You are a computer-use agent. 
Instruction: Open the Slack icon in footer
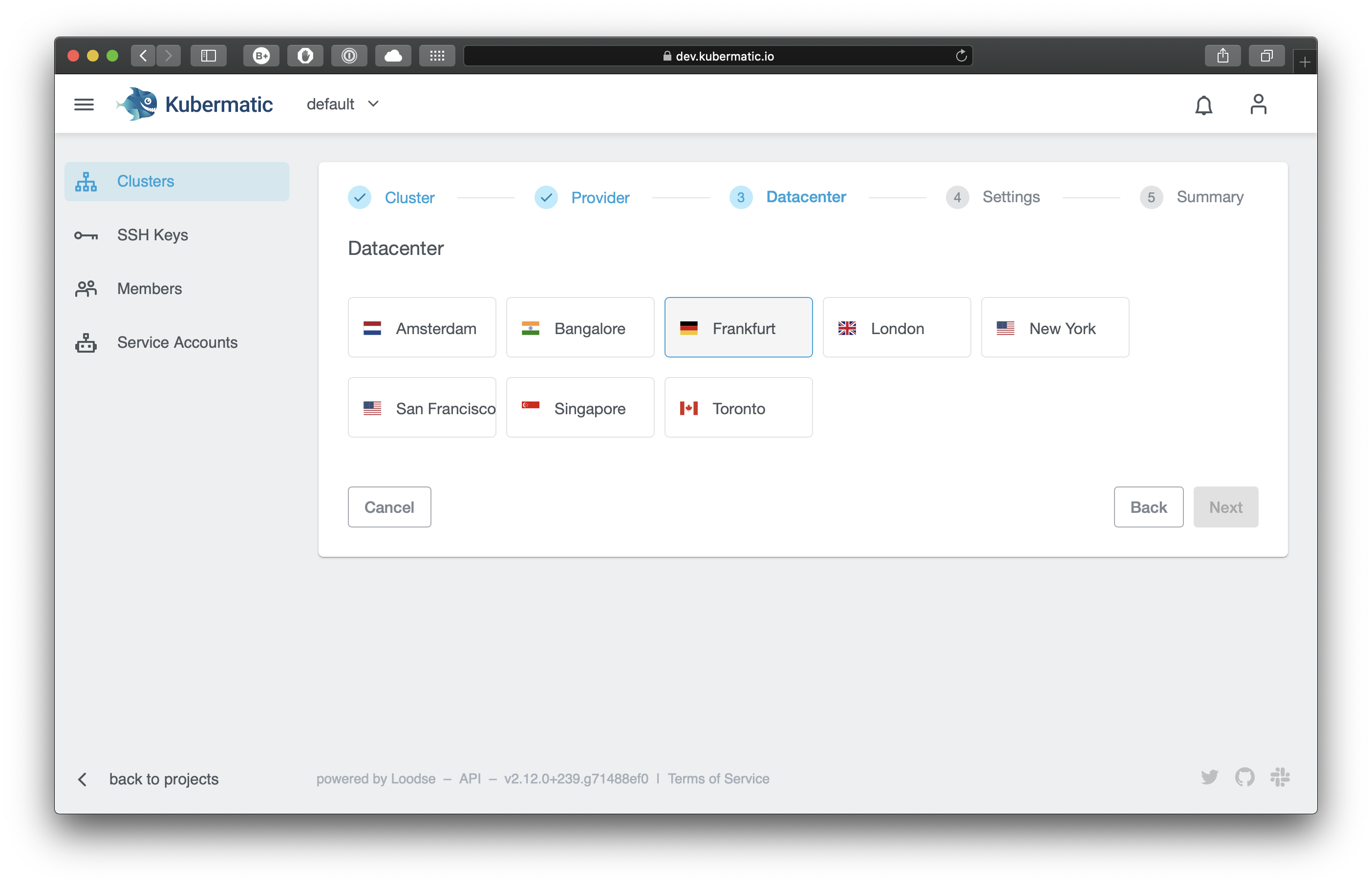coord(1279,777)
